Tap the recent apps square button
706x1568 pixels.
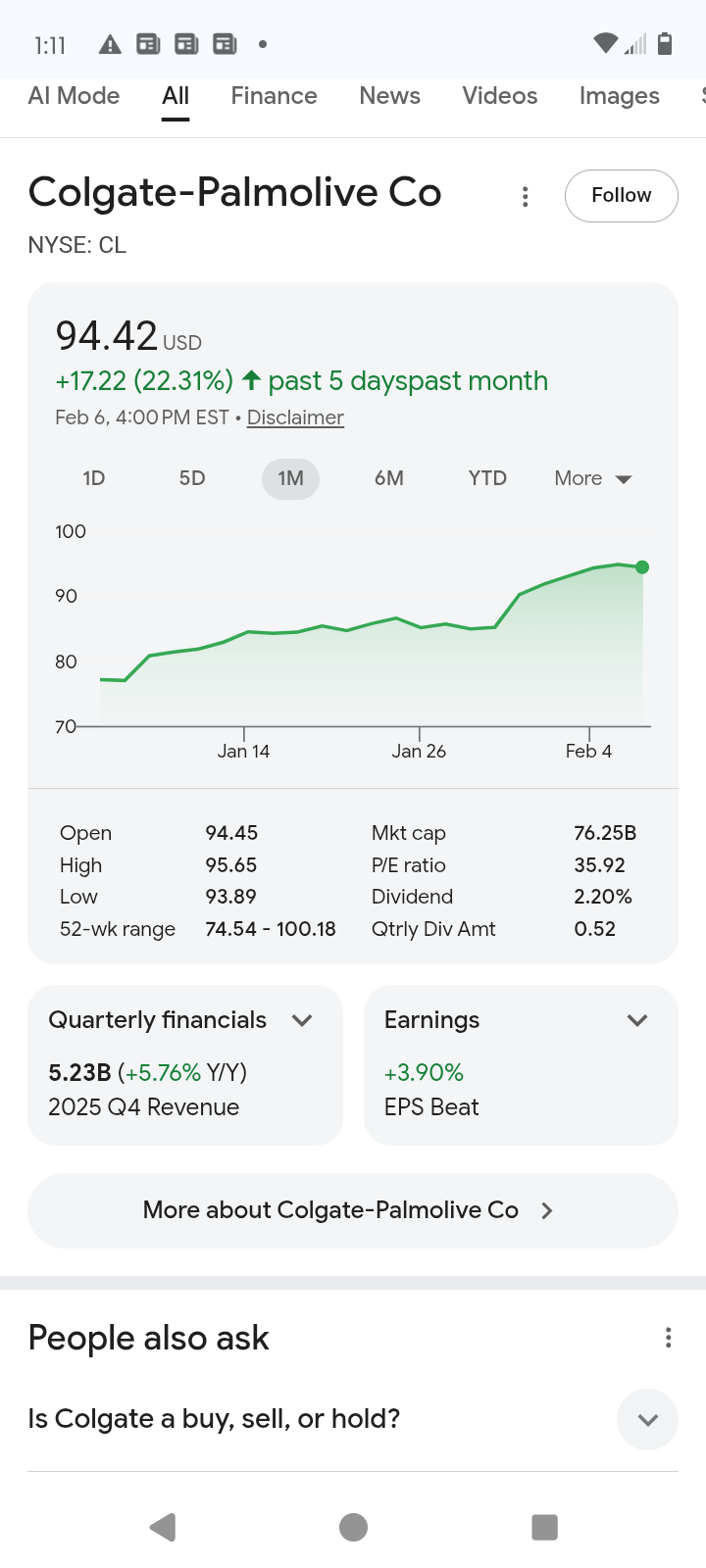544,1527
